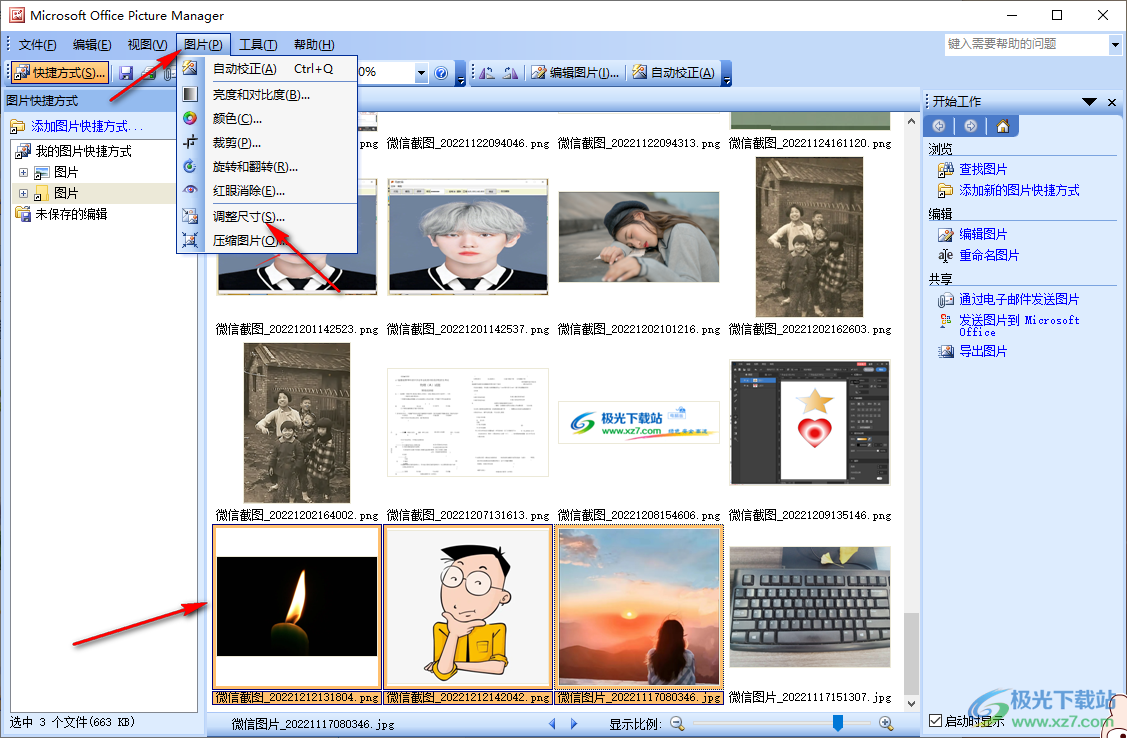The width and height of the screenshot is (1127, 738).
Task: Select the sunset girl thumbnail
Action: coord(639,606)
